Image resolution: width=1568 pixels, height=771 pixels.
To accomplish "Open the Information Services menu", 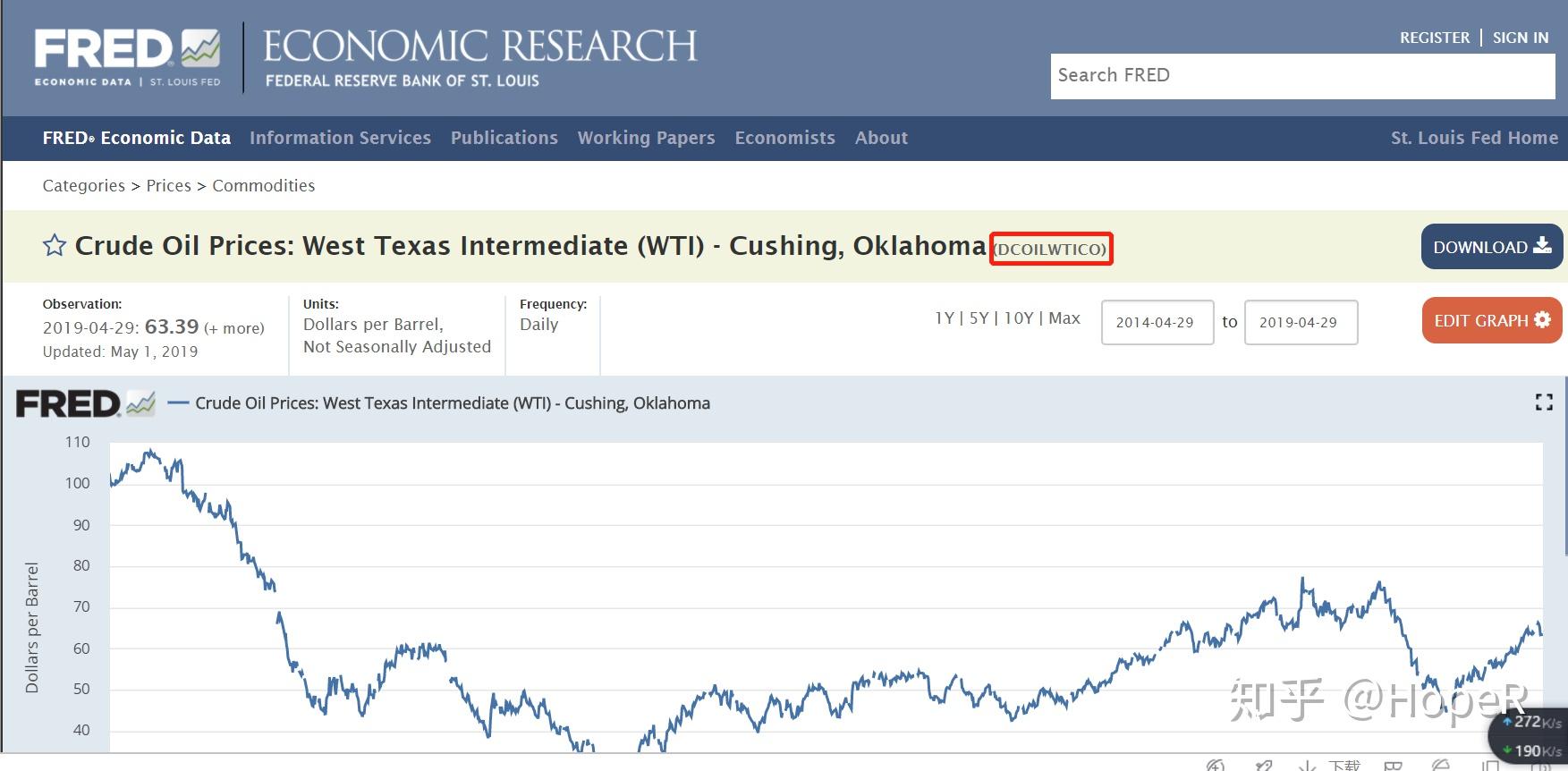I will (340, 138).
